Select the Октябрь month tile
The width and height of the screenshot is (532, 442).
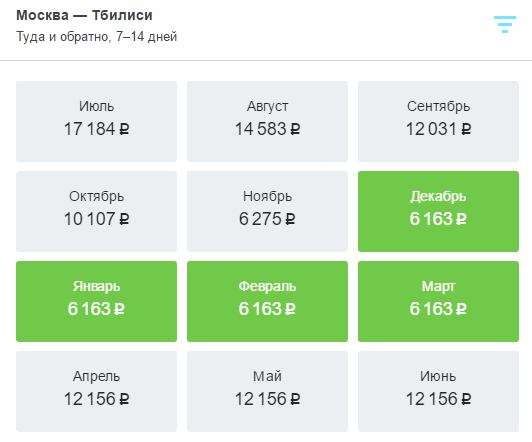[96, 211]
